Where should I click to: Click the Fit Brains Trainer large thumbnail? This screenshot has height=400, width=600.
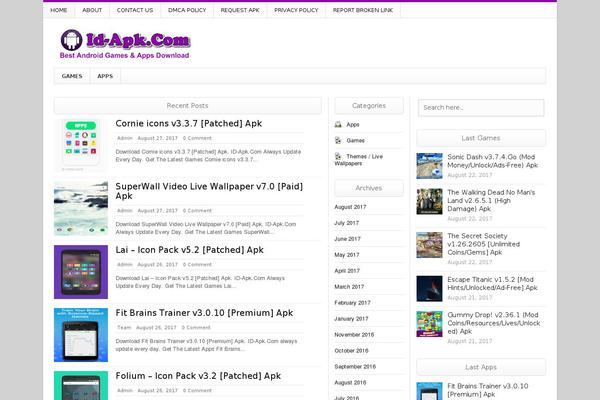[x=81, y=335]
